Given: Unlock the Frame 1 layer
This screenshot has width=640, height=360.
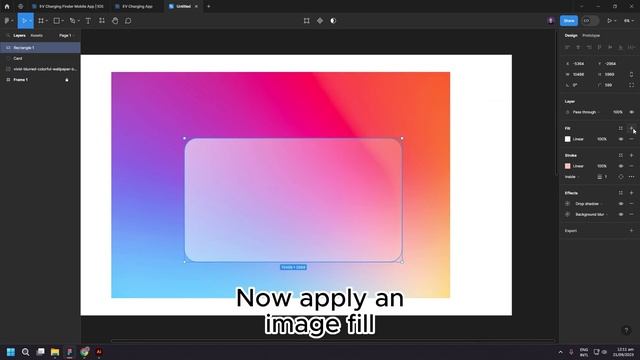Looking at the screenshot, I should [x=67, y=80].
